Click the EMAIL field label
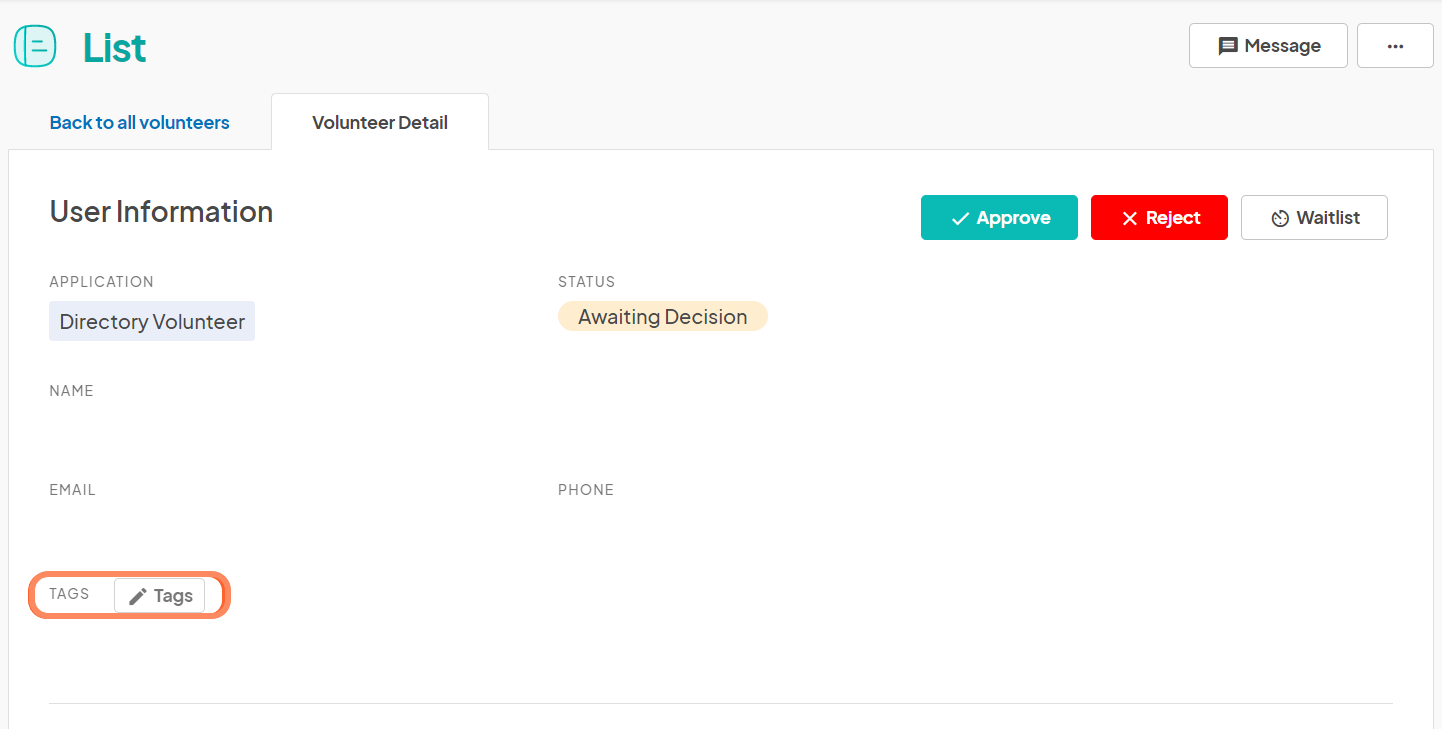 click(x=72, y=490)
